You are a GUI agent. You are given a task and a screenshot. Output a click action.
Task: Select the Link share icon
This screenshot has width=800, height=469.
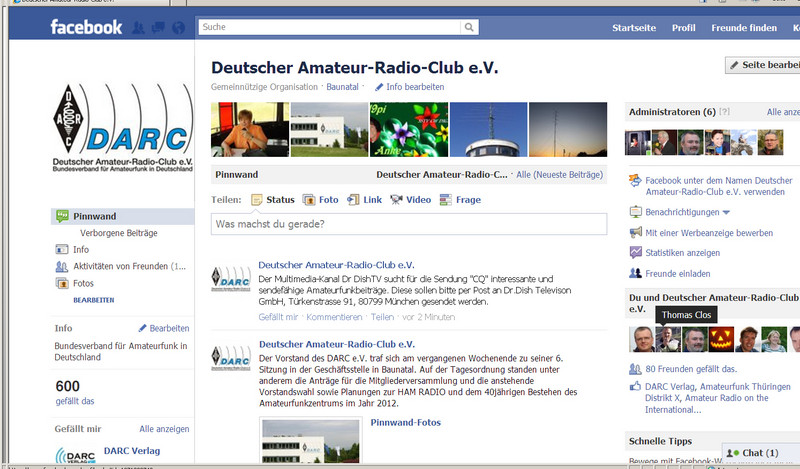pyautogui.click(x=353, y=200)
